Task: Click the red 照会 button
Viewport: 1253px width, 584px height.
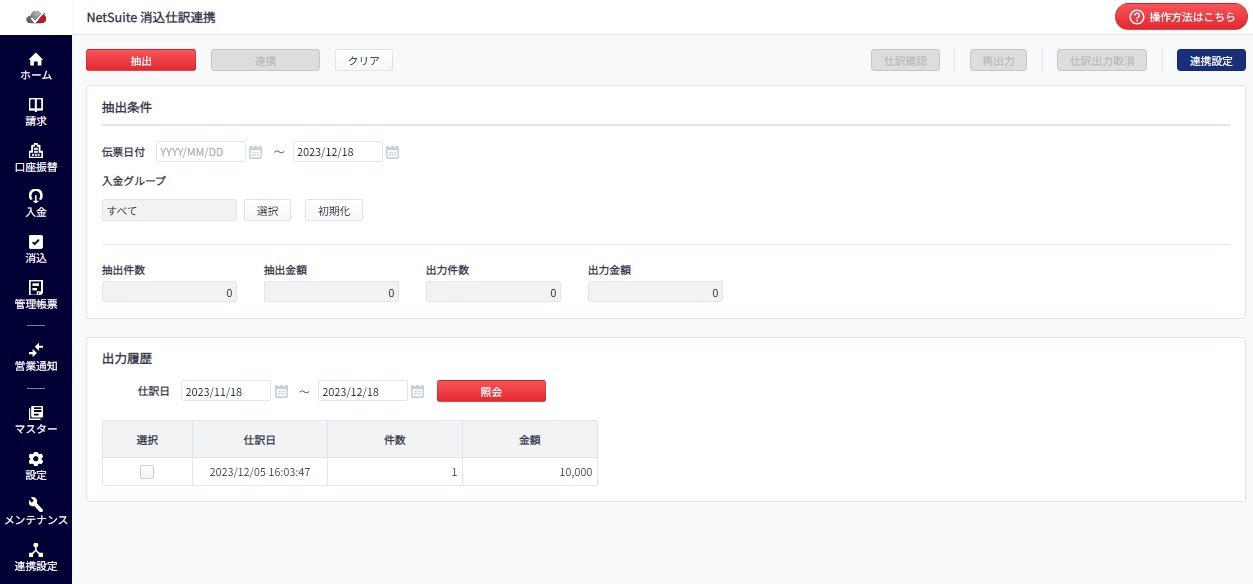Action: pos(491,391)
